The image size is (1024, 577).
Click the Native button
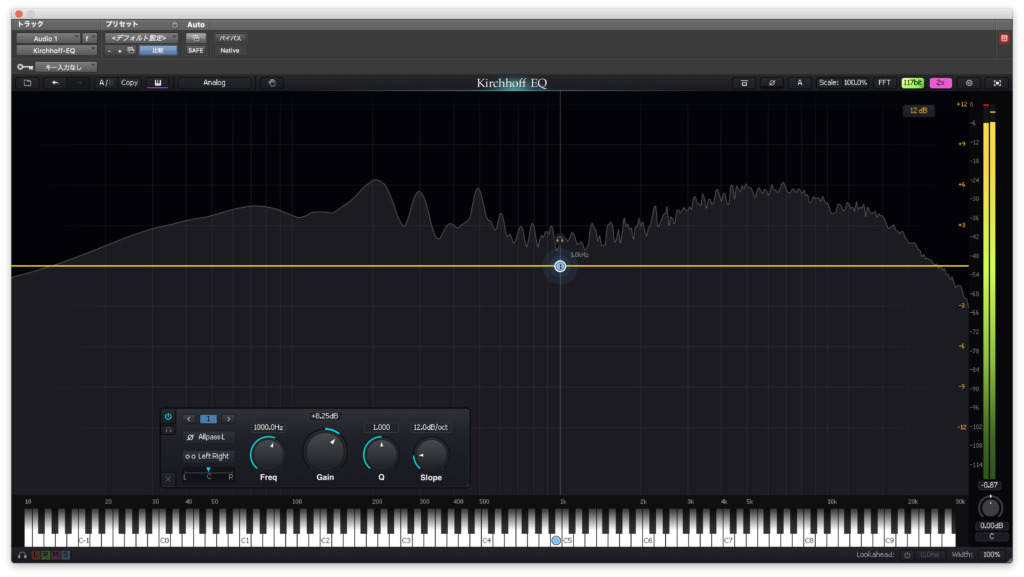(230, 50)
